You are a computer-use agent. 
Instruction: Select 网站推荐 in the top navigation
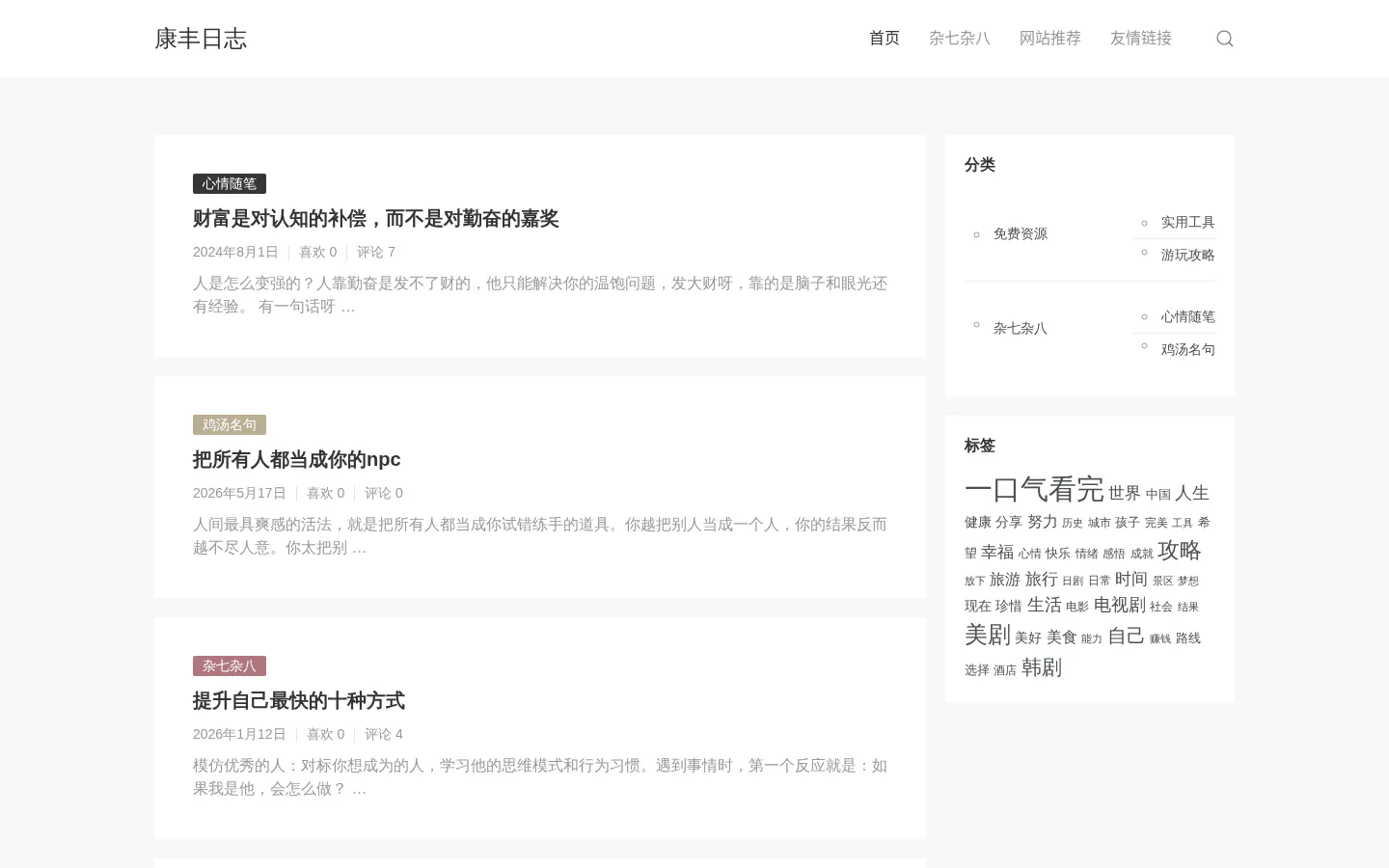(1050, 39)
